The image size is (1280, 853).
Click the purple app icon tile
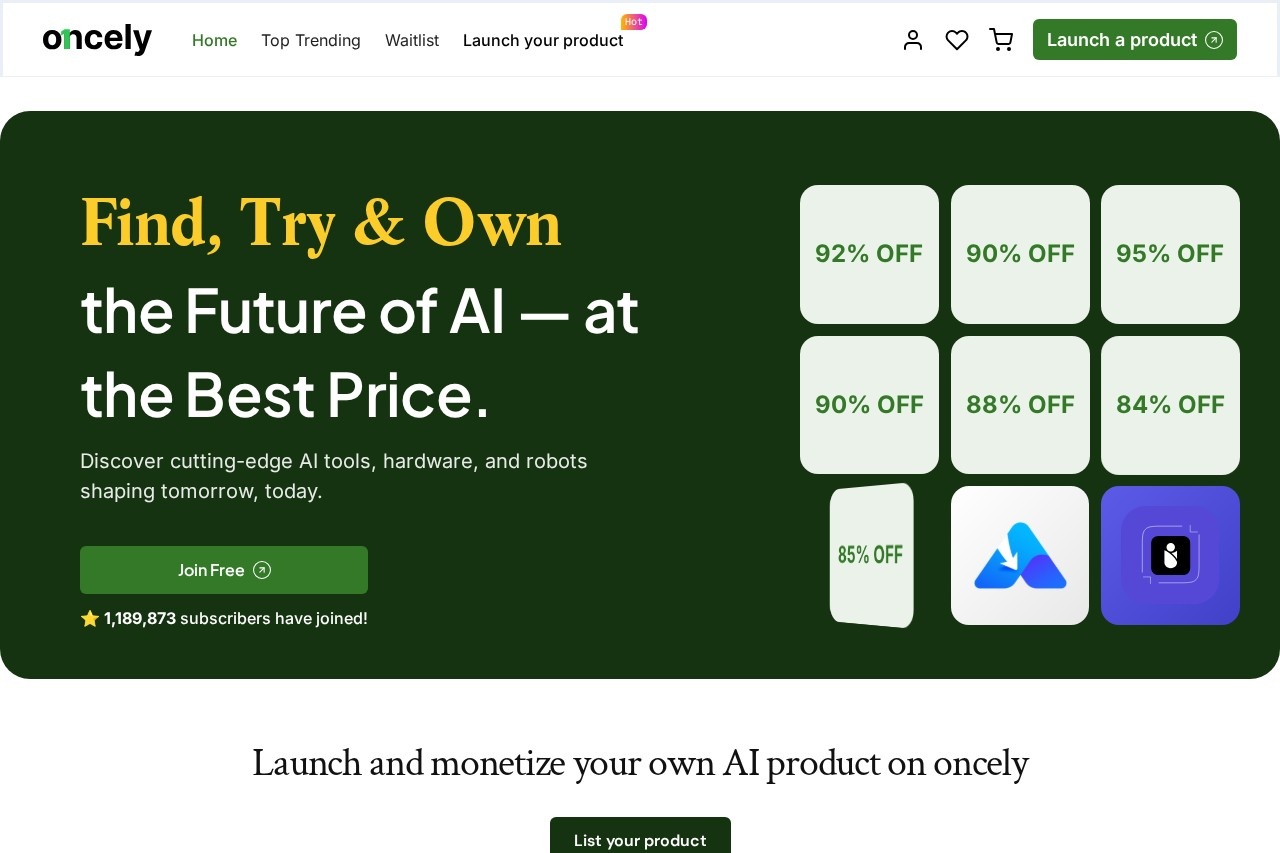click(1170, 555)
